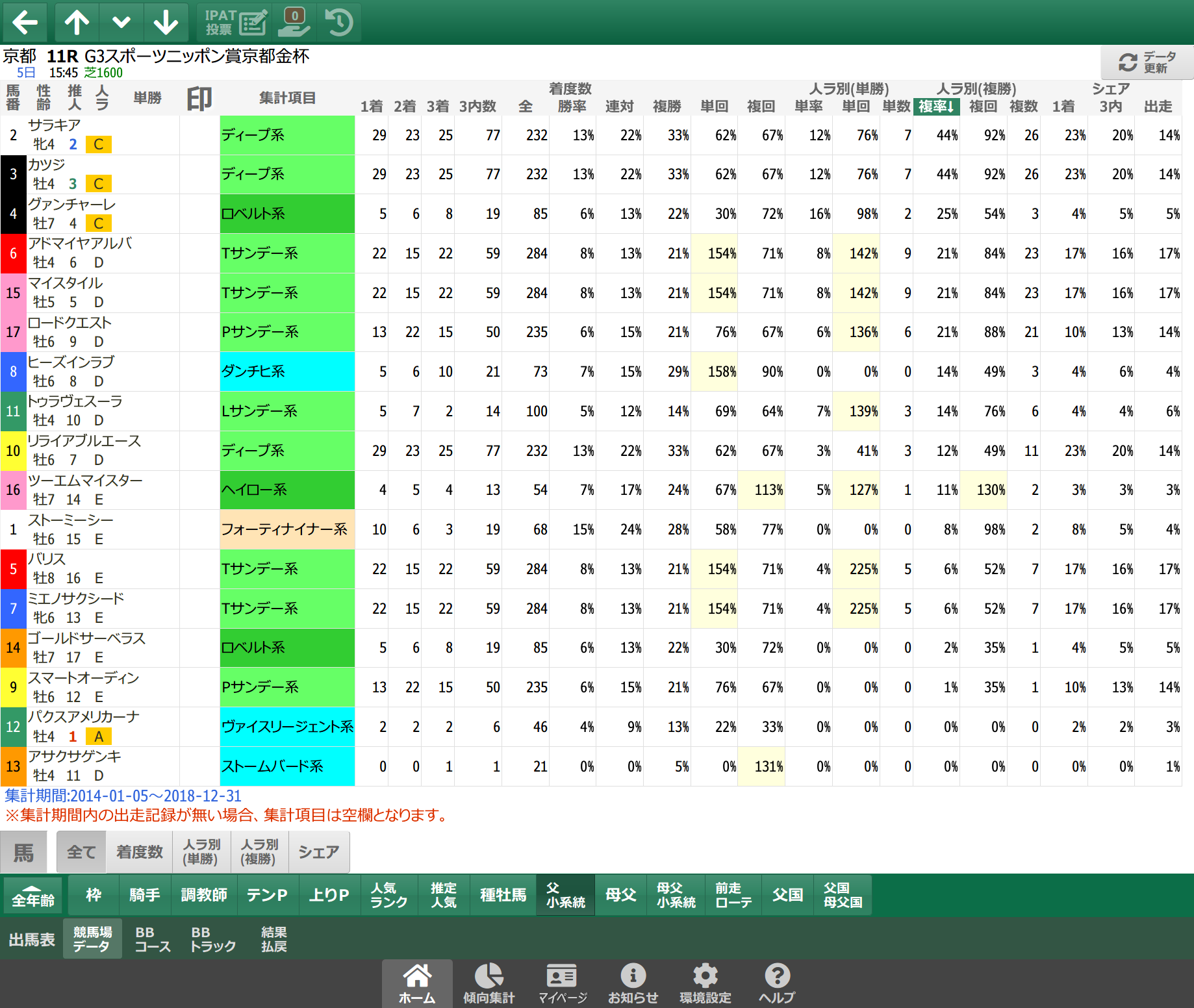Click the back arrow icon
This screenshot has height=1008, width=1194.
point(25,22)
